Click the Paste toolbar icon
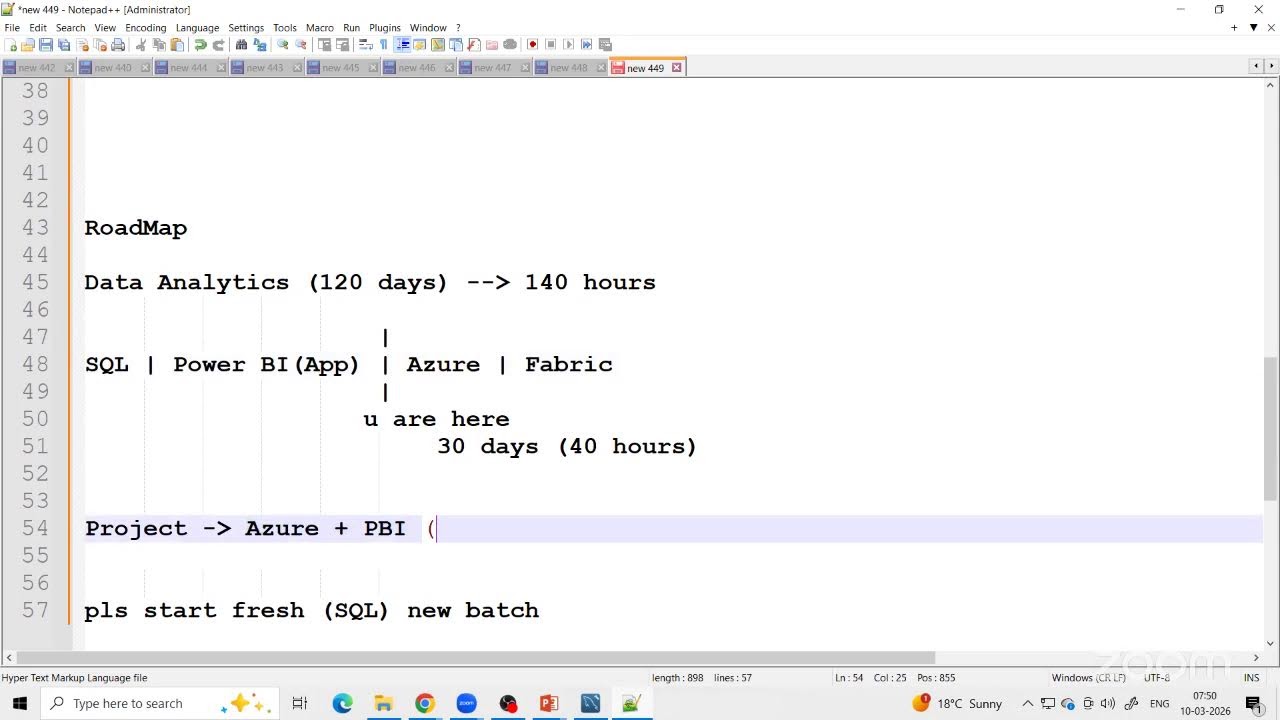 tap(177, 44)
